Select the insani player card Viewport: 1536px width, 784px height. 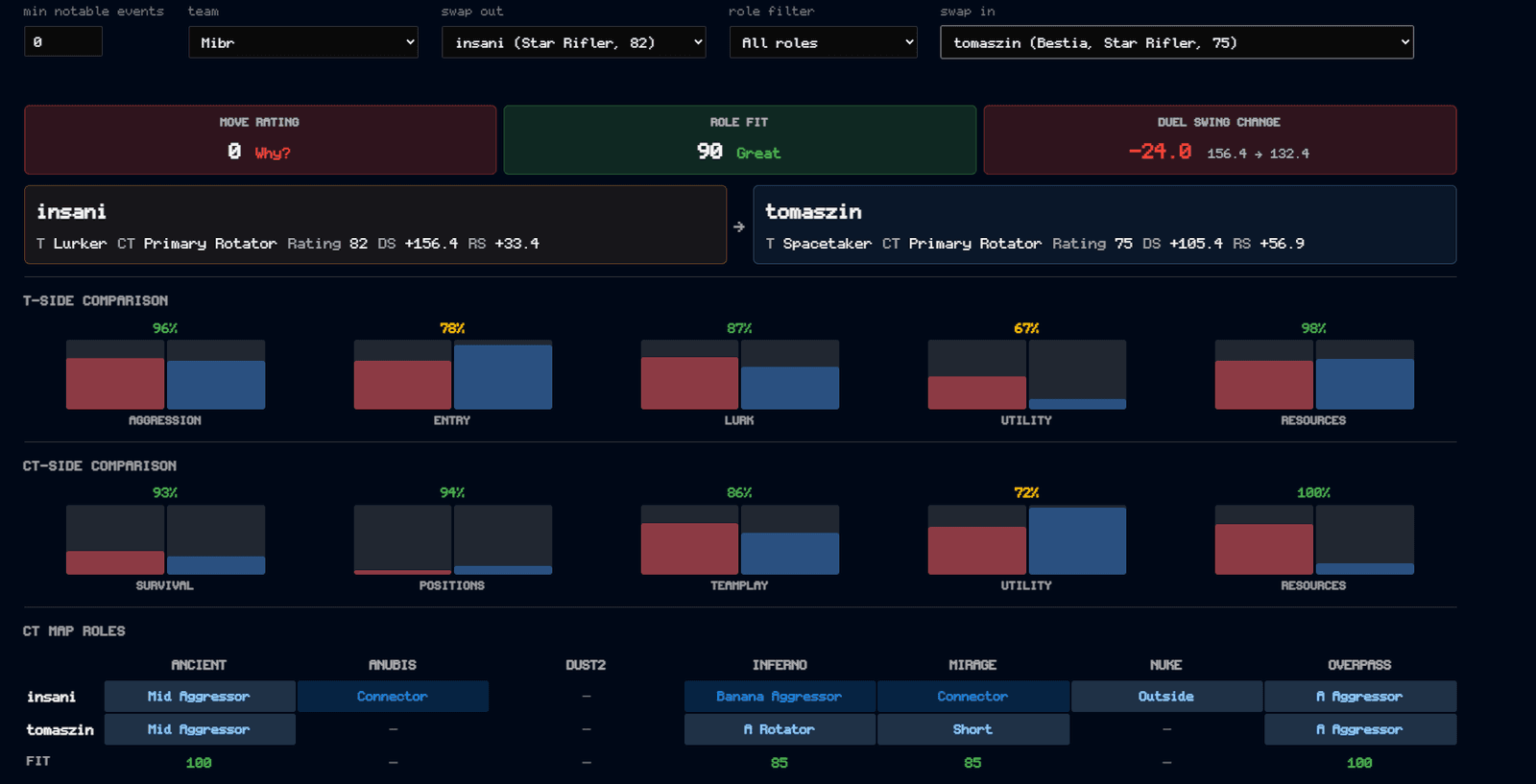375,225
